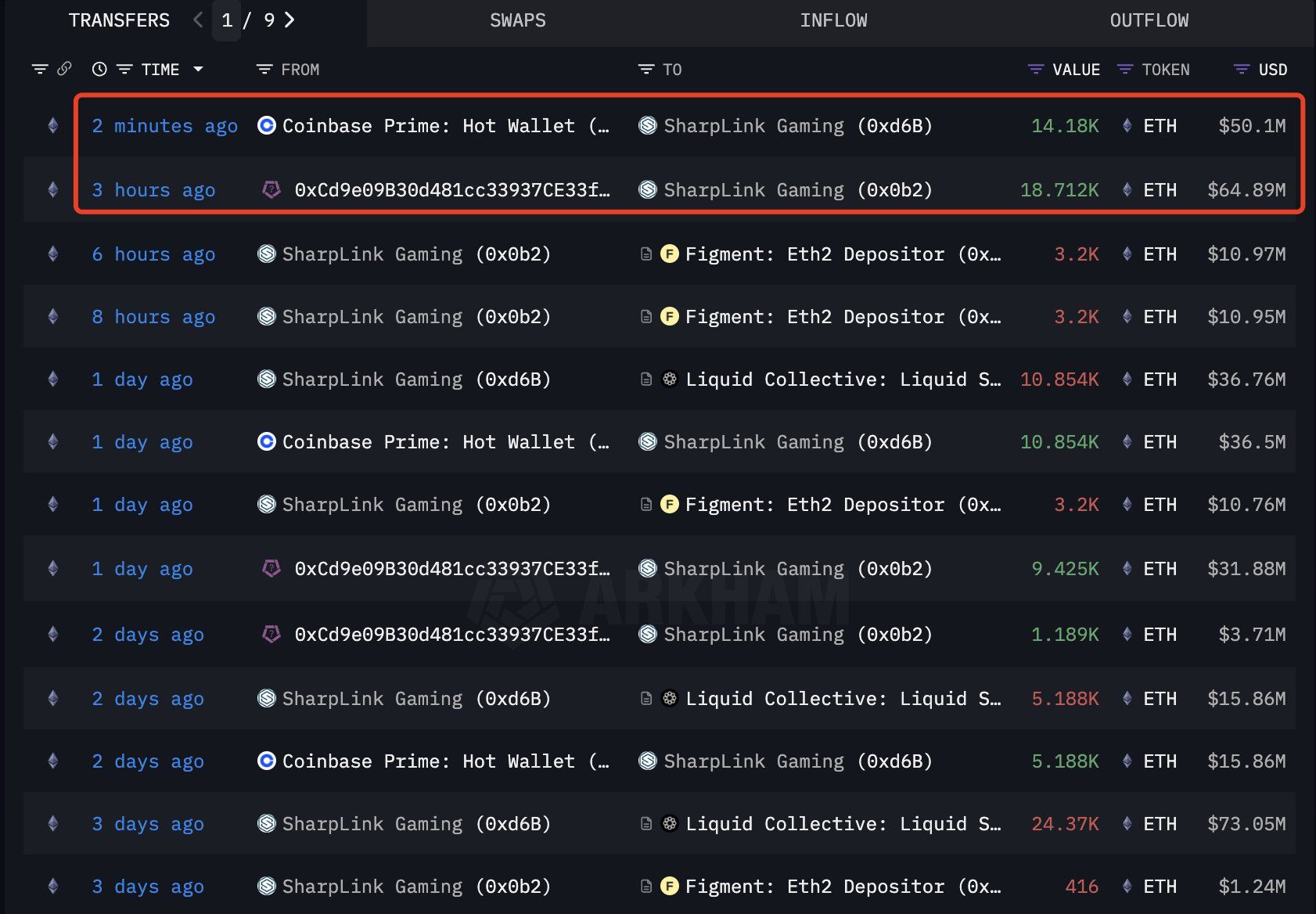Open the OUTFLOW tab
The height and width of the screenshot is (914, 1316).
coord(1149,20)
